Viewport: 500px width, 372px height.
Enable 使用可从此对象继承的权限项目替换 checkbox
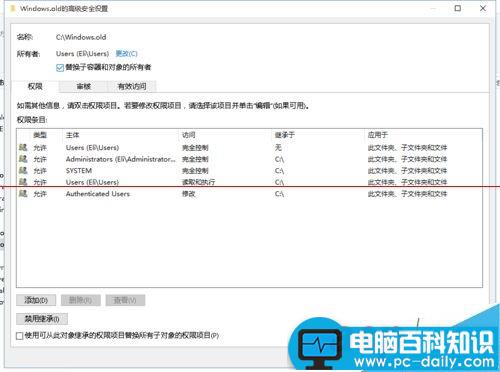click(x=20, y=336)
